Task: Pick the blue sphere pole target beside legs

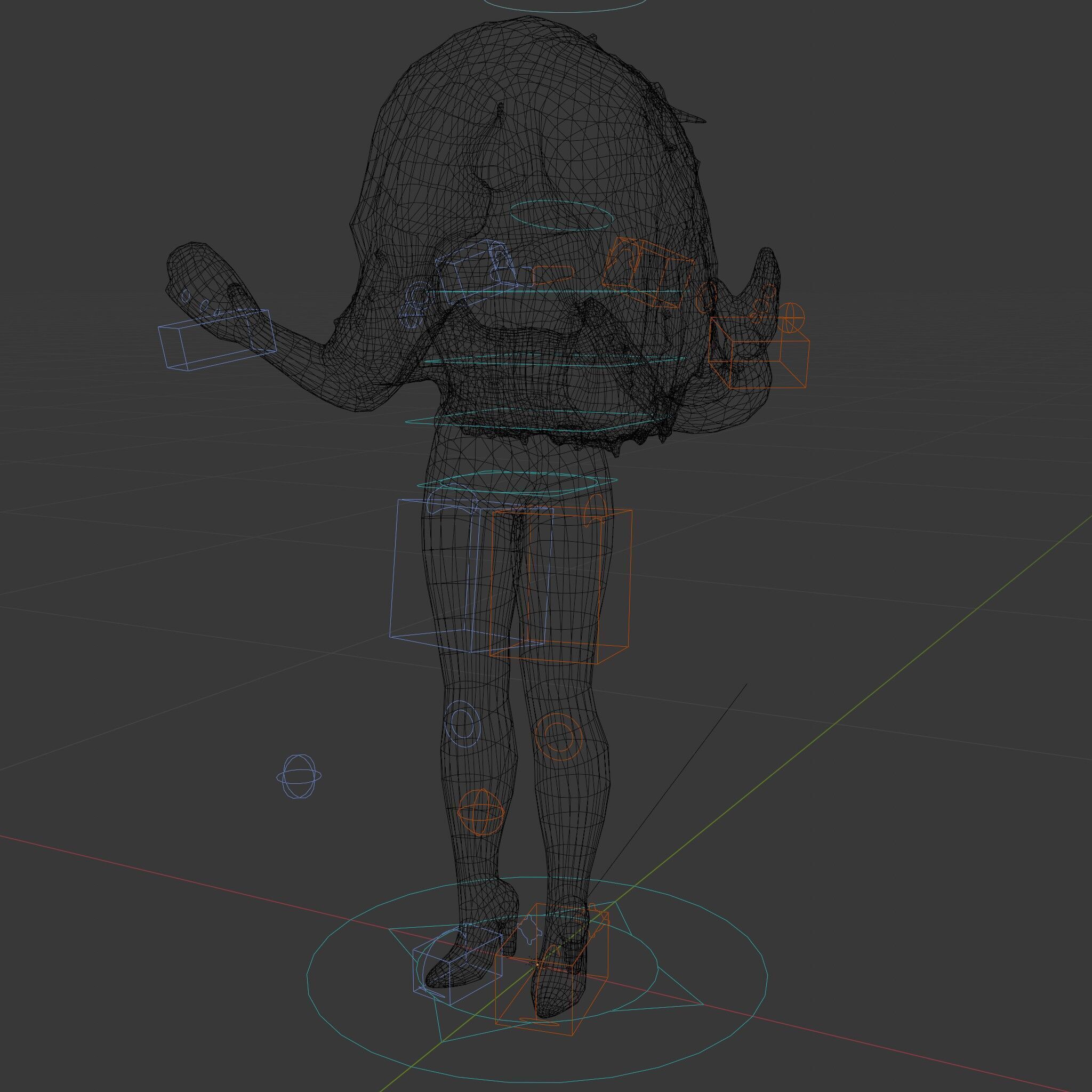Action: [x=299, y=776]
